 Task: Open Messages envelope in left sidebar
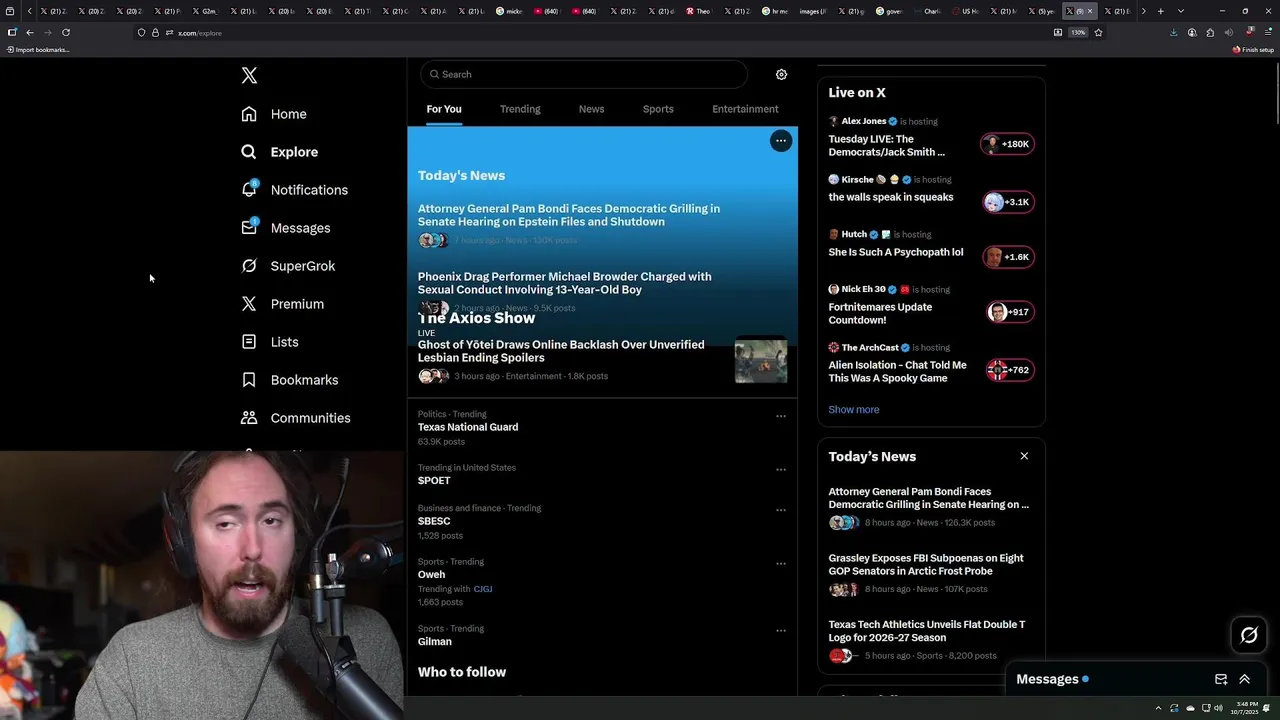coord(285,228)
